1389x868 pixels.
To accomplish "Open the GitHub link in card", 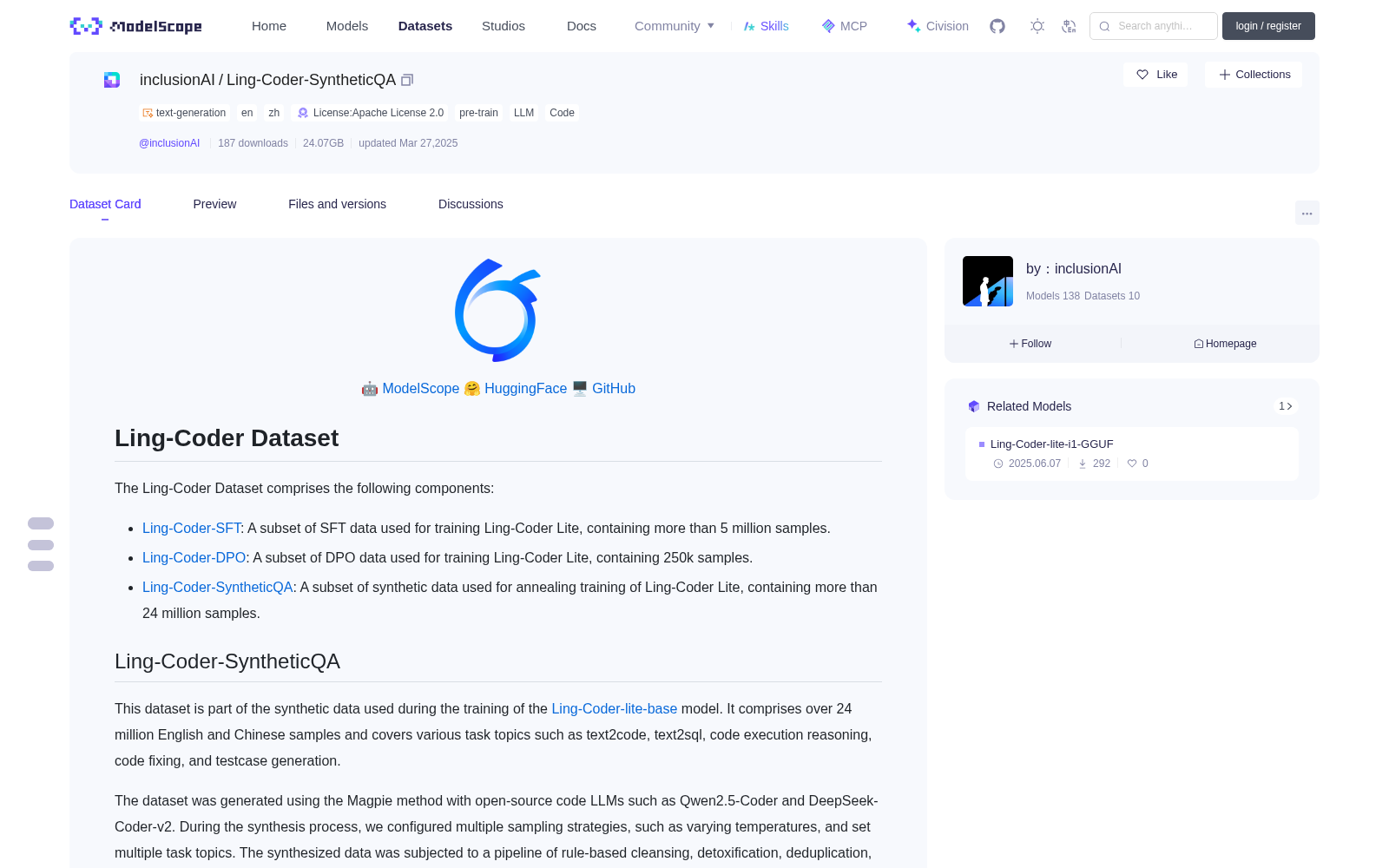I will click(614, 389).
